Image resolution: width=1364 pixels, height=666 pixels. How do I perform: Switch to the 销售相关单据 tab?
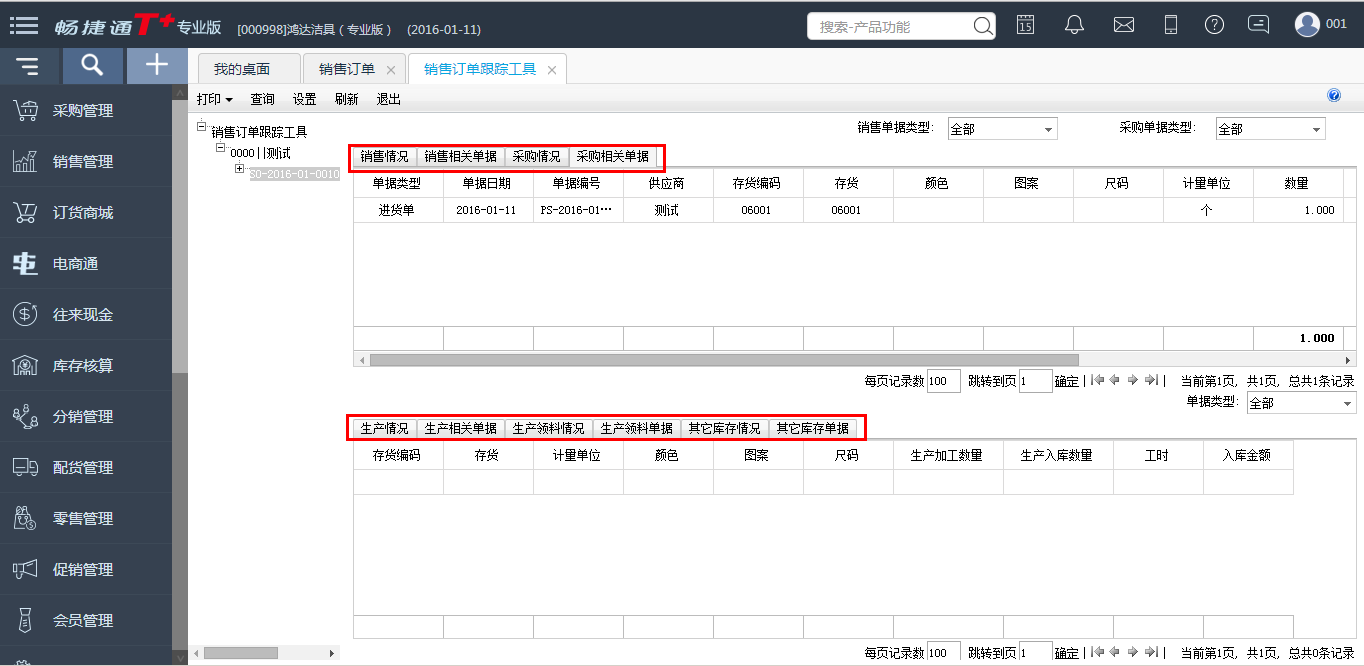(460, 156)
